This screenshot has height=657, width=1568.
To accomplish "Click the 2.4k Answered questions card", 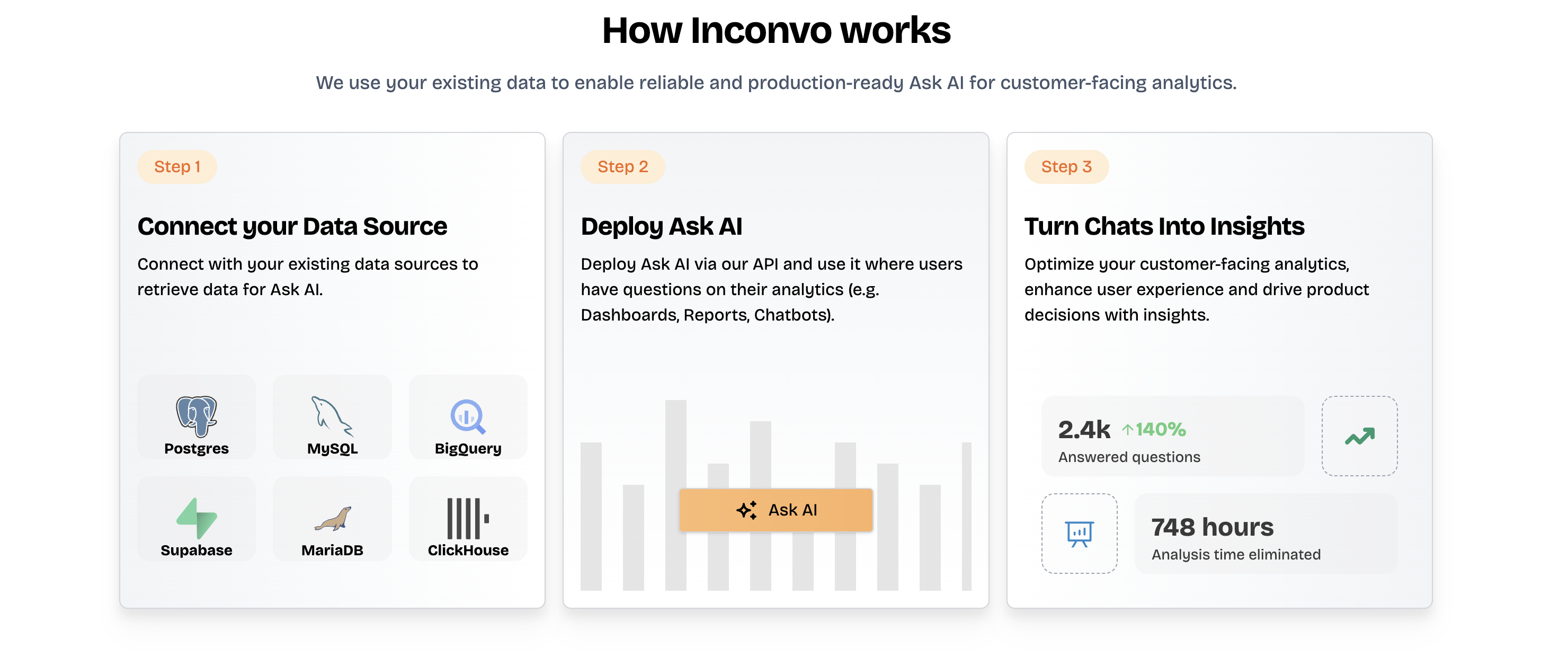I will [x=1172, y=436].
